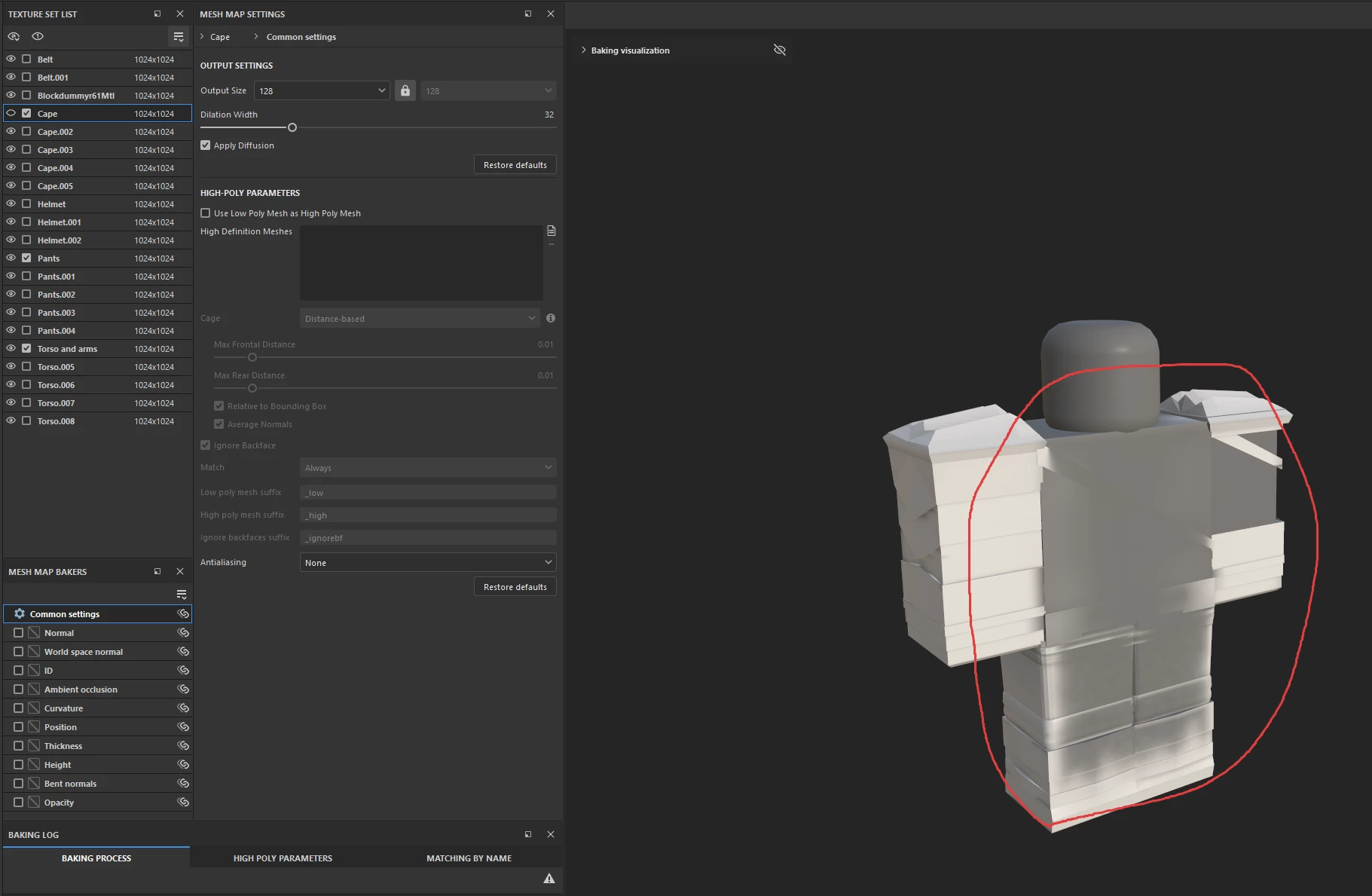This screenshot has height=896, width=1372.
Task: Uncheck the Pants texture set
Action: pos(26,258)
